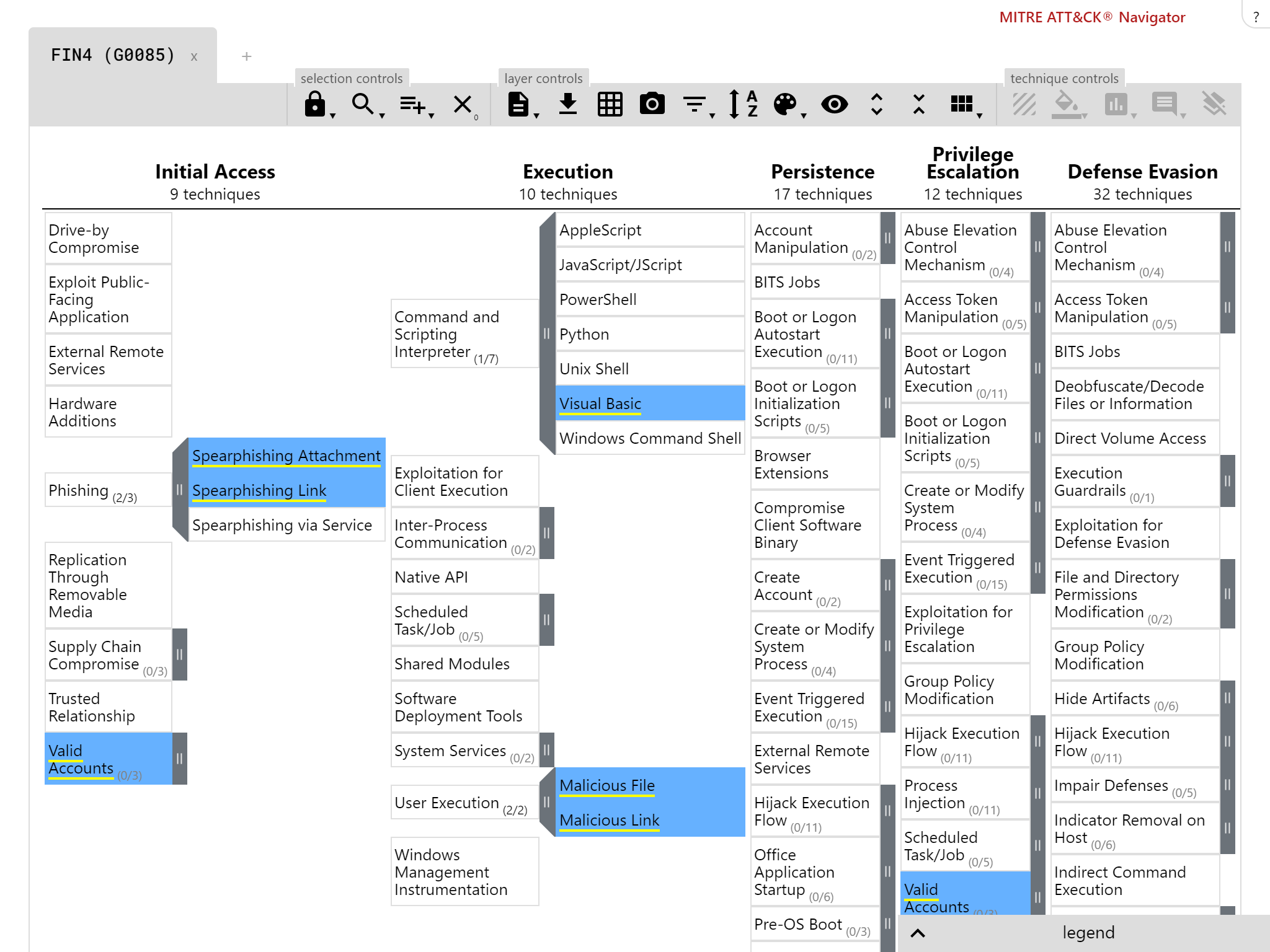Click the Persistence tactic header
The height and width of the screenshot is (952, 1270).
(x=823, y=172)
